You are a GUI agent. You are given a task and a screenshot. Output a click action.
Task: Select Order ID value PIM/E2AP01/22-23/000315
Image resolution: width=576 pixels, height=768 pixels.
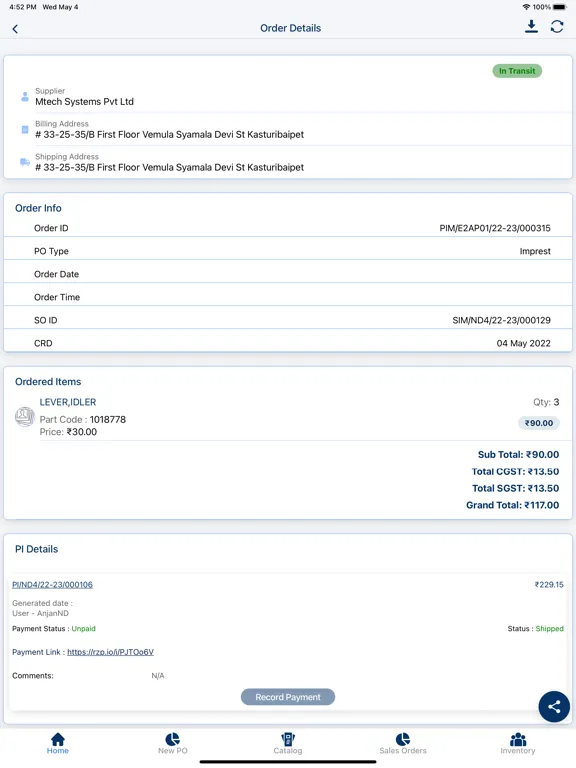[x=495, y=228]
